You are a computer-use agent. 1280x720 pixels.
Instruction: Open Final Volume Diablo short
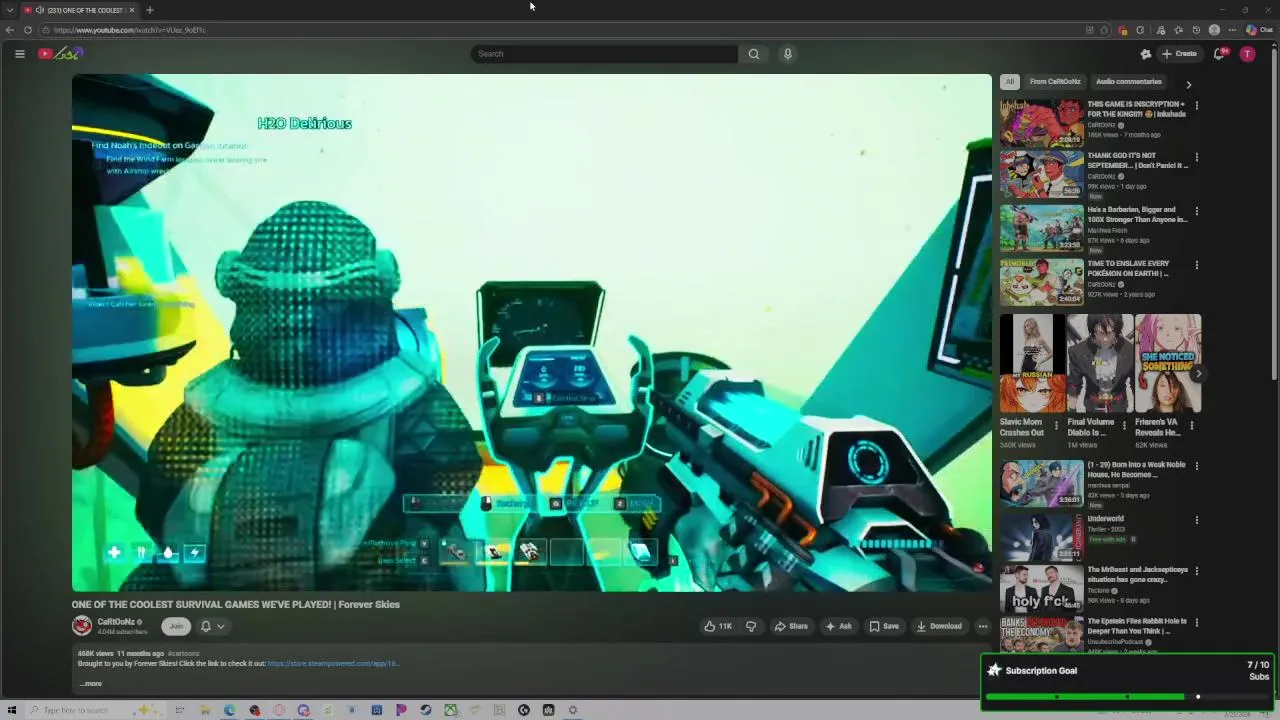coord(1100,364)
